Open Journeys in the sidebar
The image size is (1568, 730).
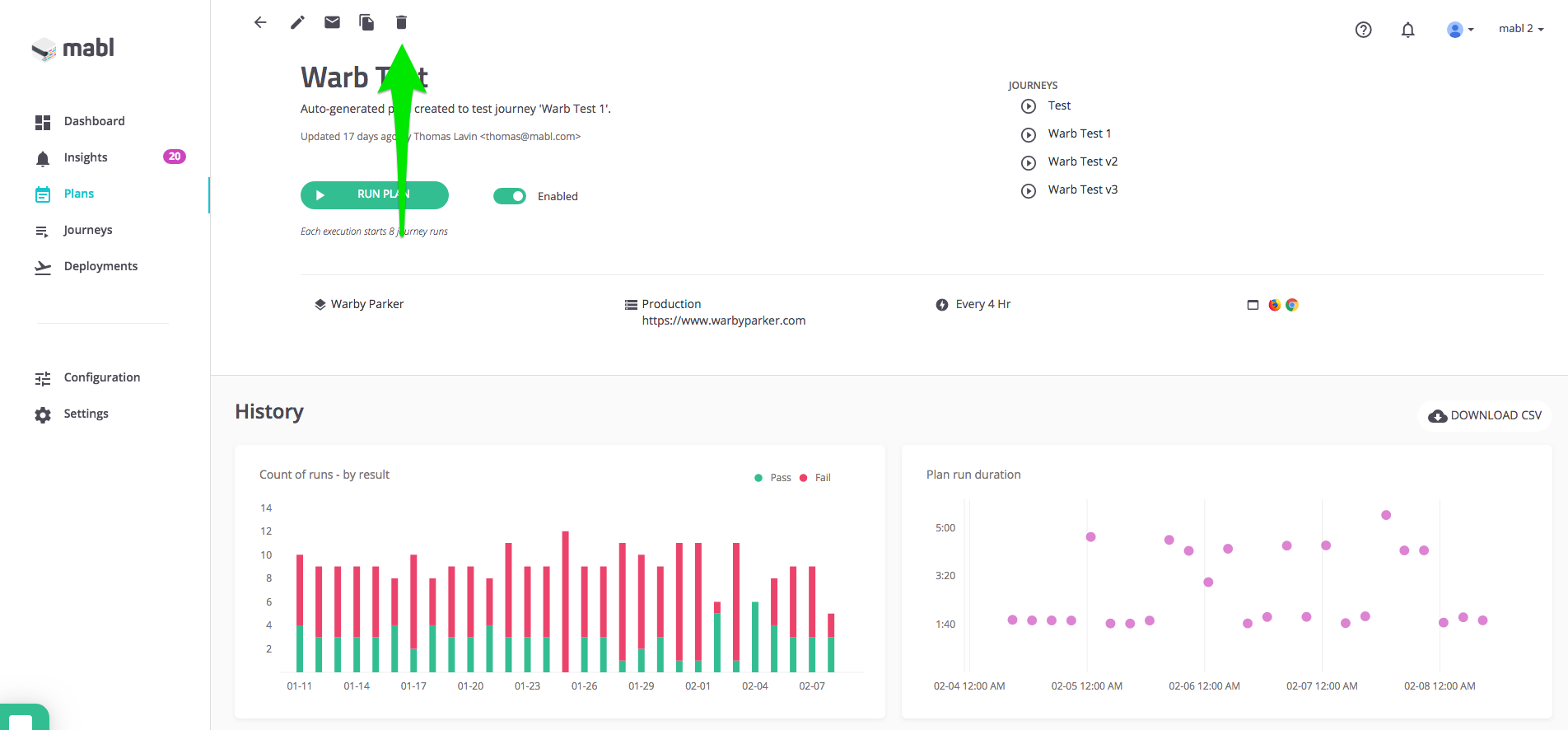88,230
